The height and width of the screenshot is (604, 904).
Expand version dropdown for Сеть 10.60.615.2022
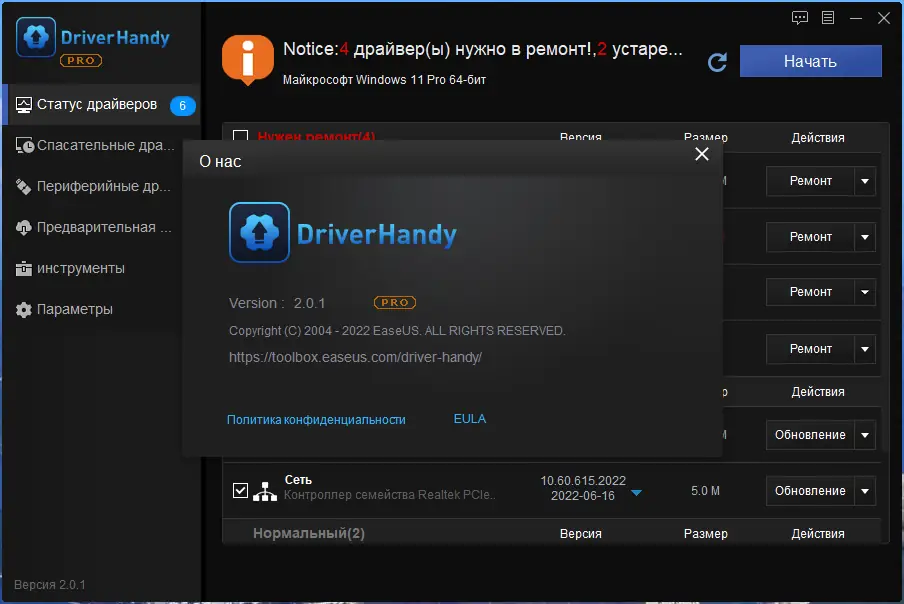pyautogui.click(x=636, y=493)
